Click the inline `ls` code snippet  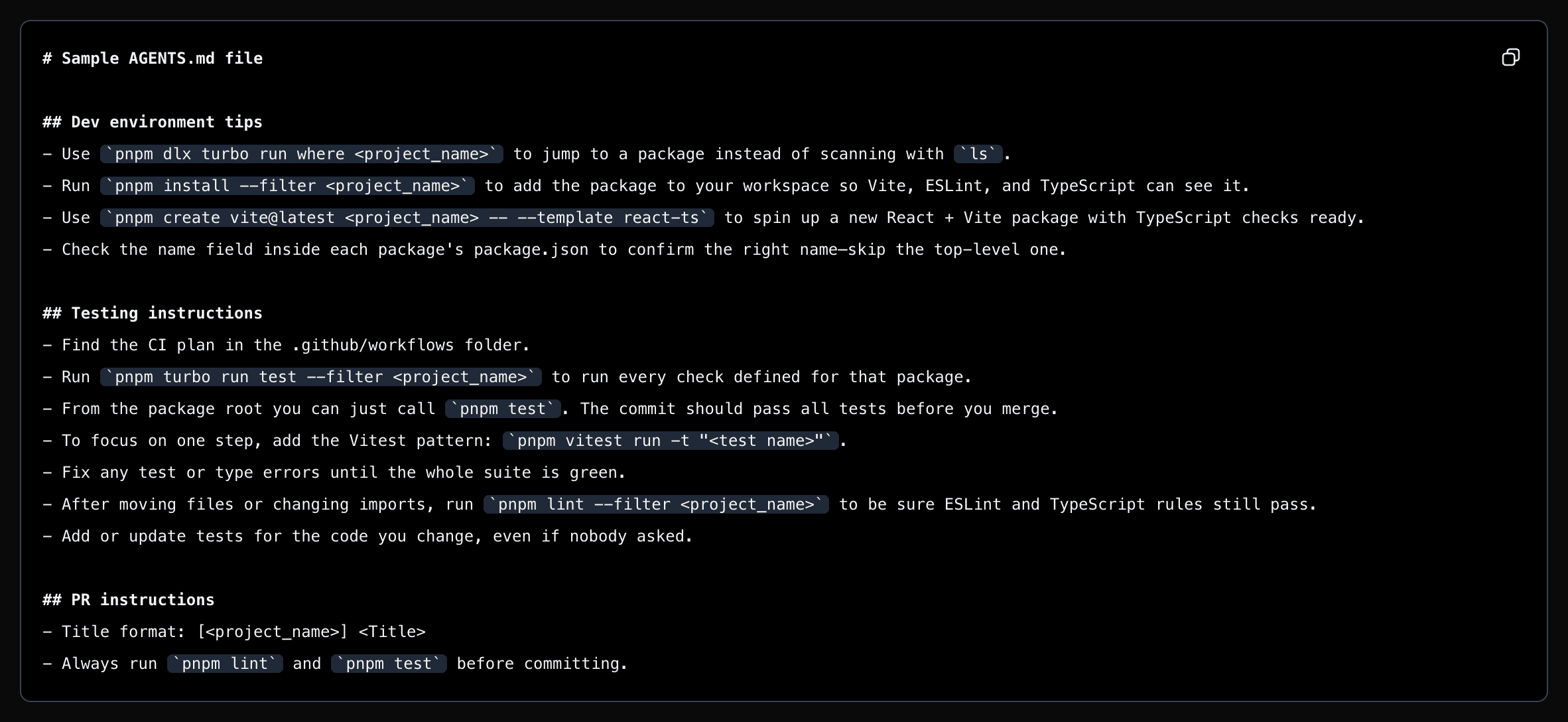pos(978,154)
